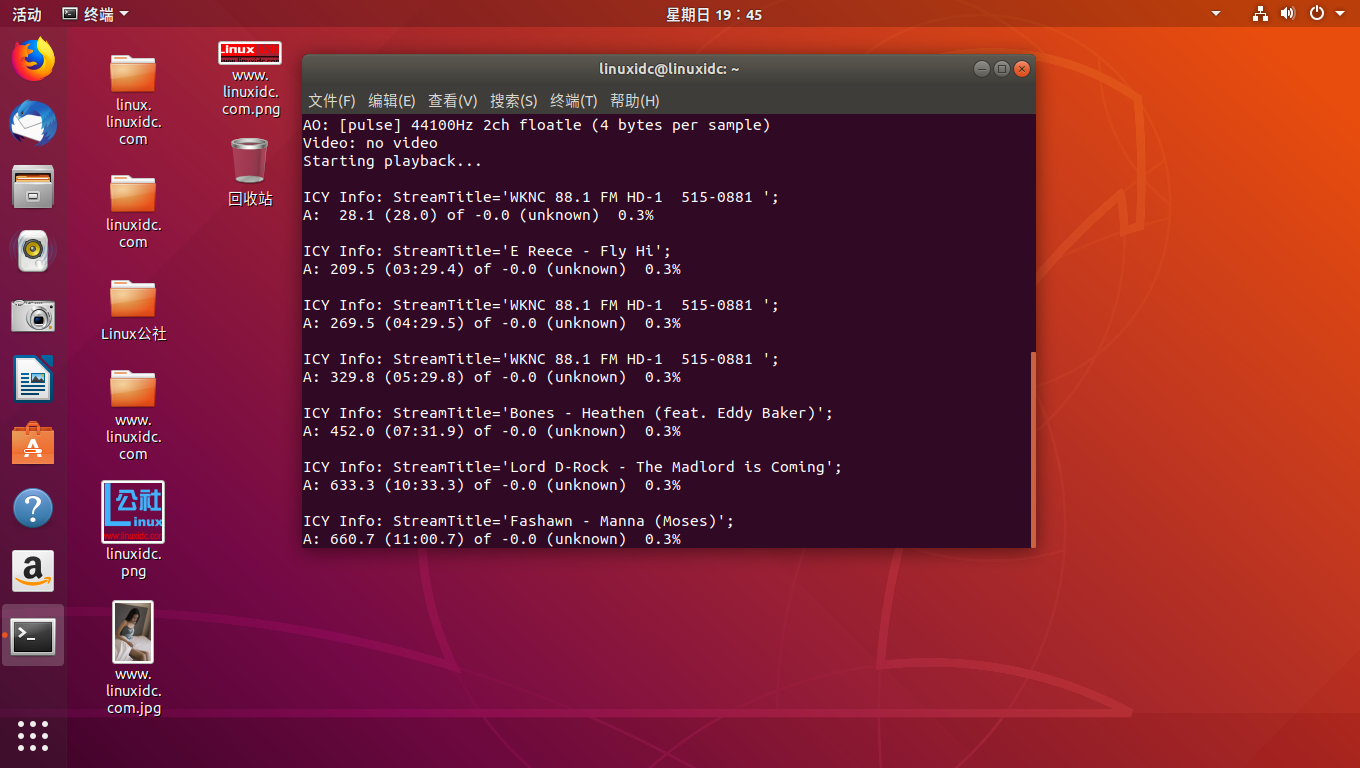Click the power icon in top bar
Screen dimensions: 1360x768
tap(1317, 14)
